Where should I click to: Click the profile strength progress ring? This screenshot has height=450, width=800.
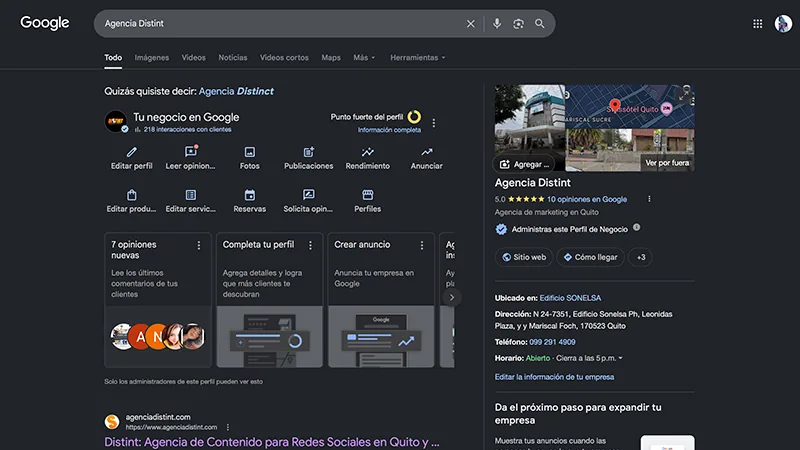414,117
